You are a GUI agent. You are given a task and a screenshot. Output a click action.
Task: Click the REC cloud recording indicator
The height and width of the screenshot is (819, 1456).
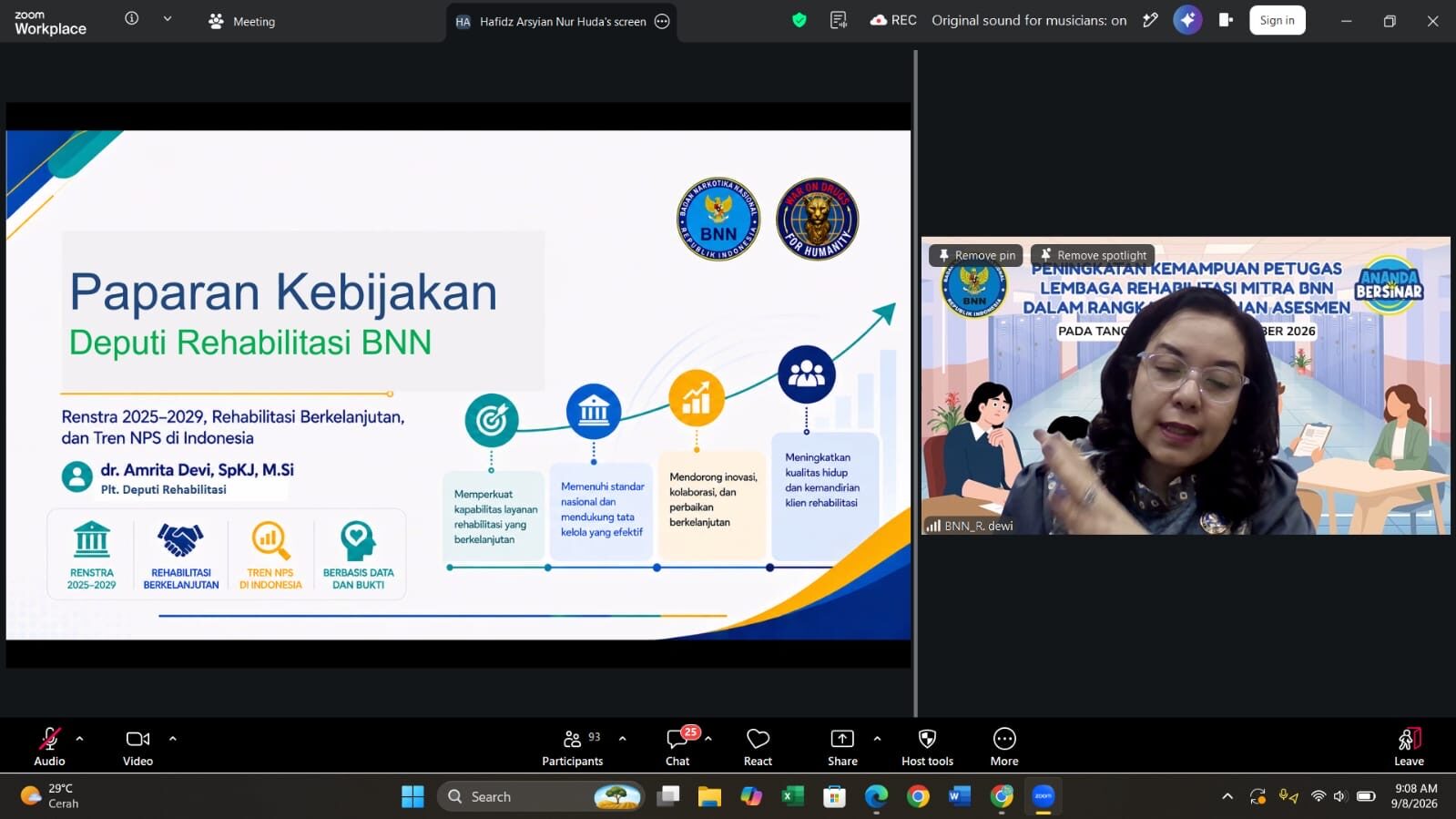893,20
